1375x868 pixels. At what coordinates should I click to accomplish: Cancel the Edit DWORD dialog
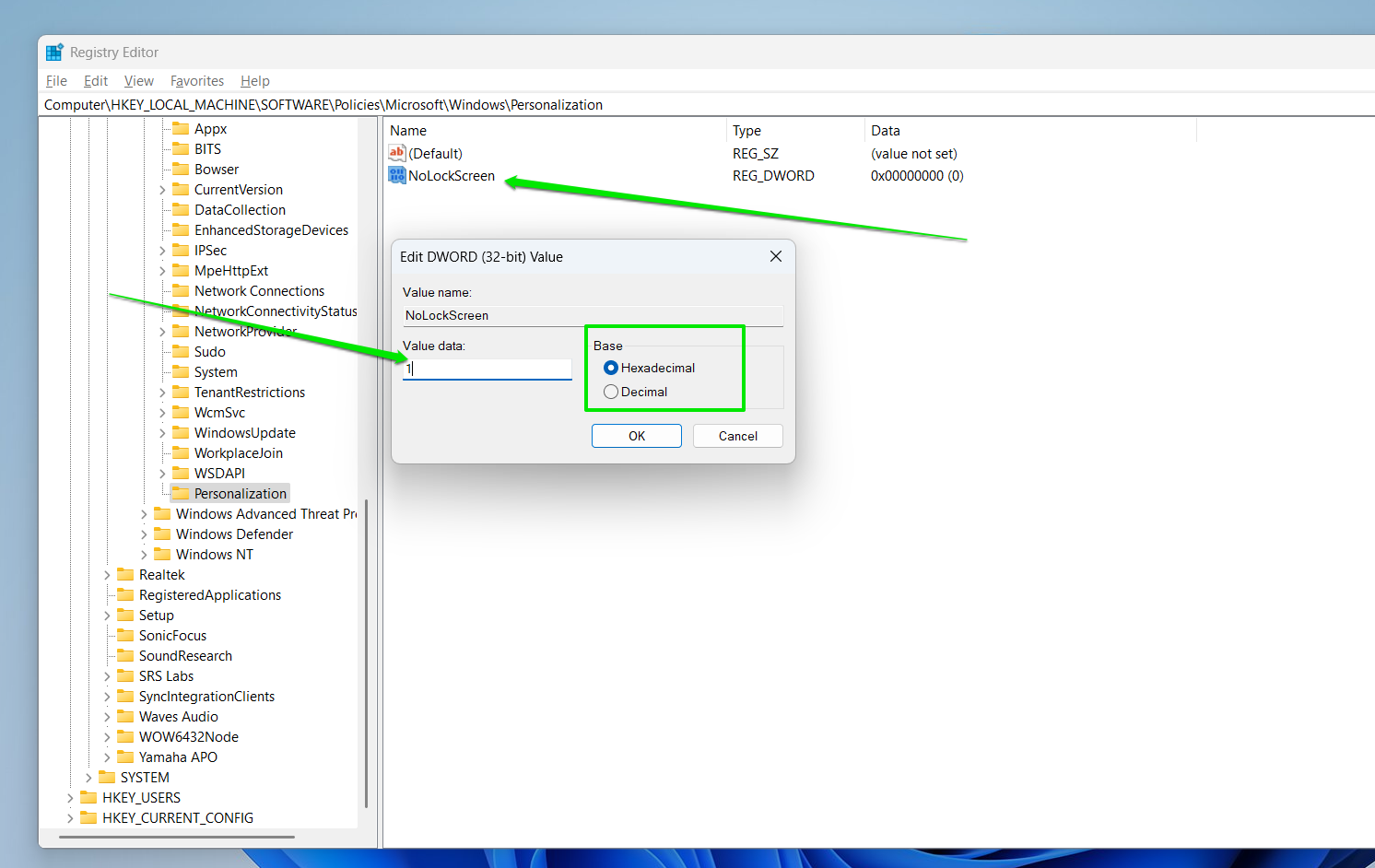tap(738, 436)
